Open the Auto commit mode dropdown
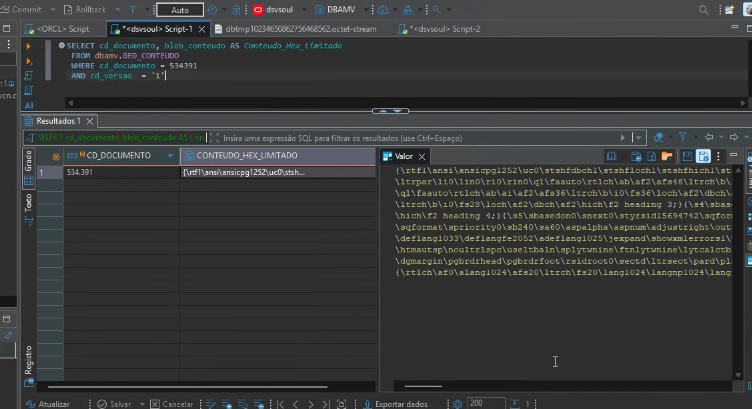Image resolution: width=752 pixels, height=409 pixels. [x=179, y=9]
